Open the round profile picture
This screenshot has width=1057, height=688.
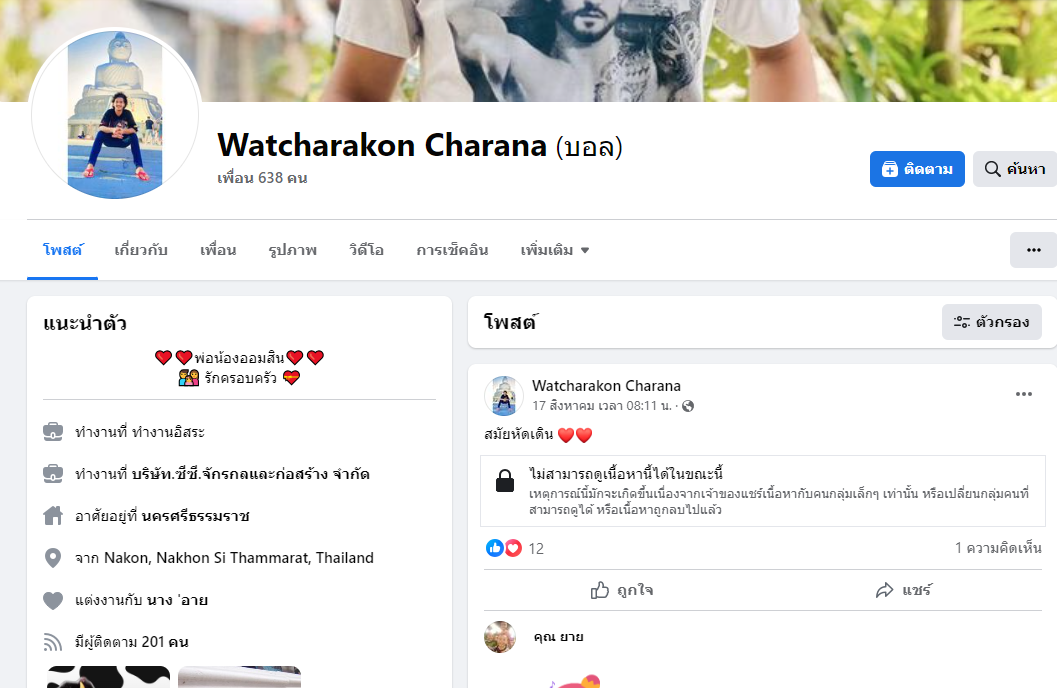point(115,115)
